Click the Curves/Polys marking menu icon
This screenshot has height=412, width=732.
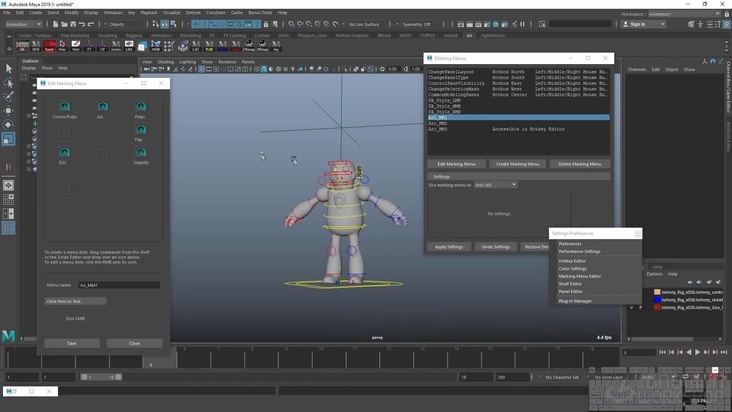[x=64, y=107]
